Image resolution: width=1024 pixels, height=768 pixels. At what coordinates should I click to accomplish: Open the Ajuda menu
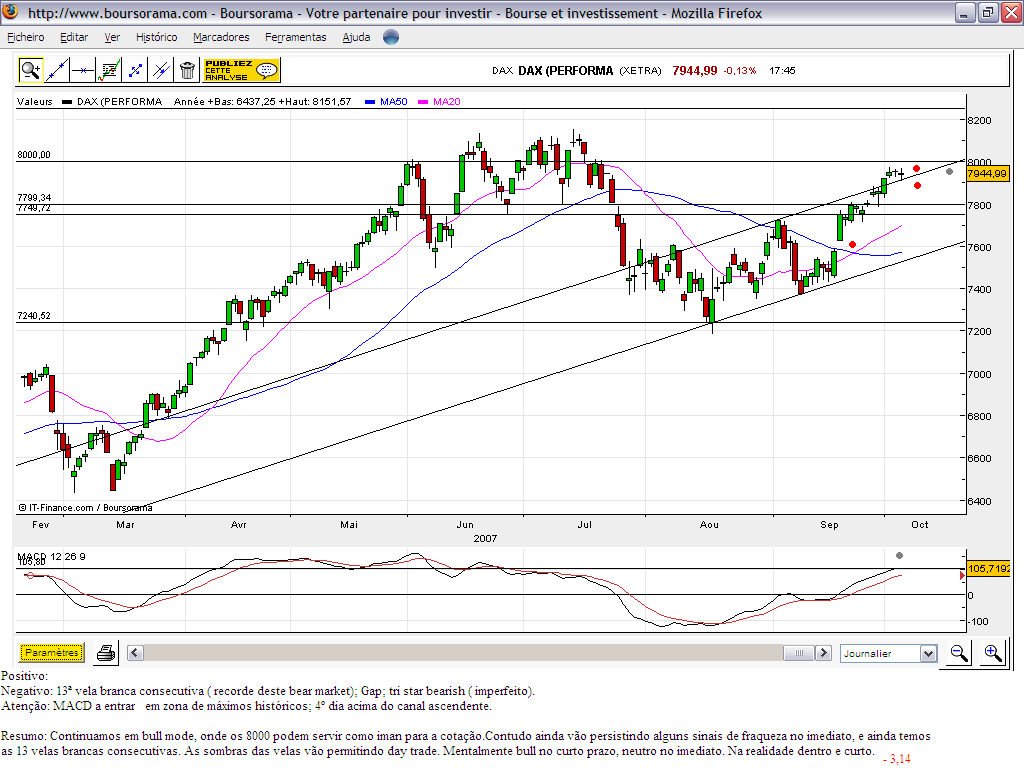[x=357, y=37]
